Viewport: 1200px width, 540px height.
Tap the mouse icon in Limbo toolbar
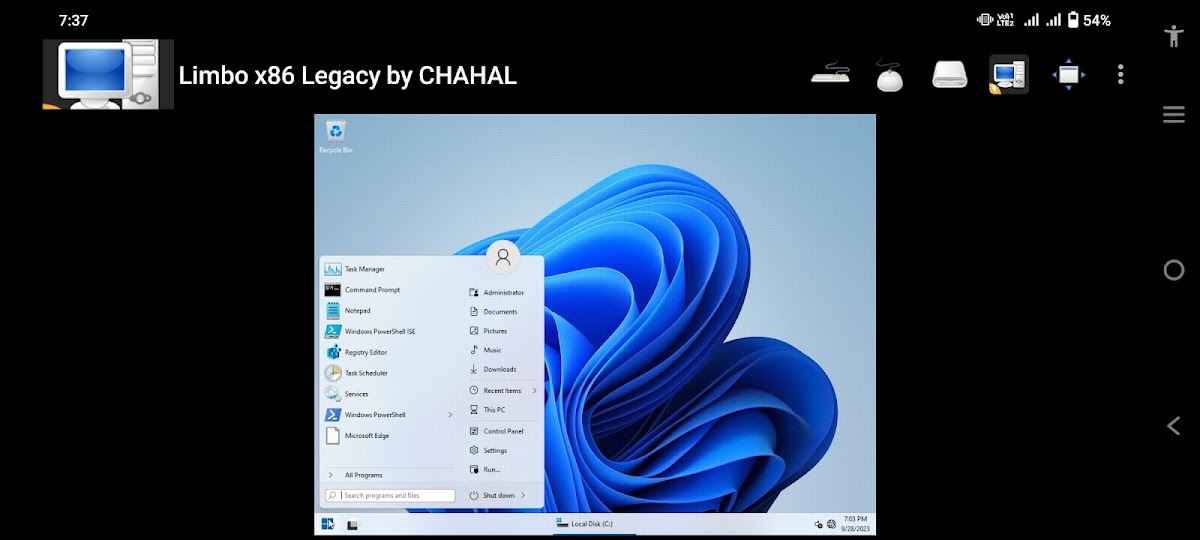pyautogui.click(x=889, y=75)
